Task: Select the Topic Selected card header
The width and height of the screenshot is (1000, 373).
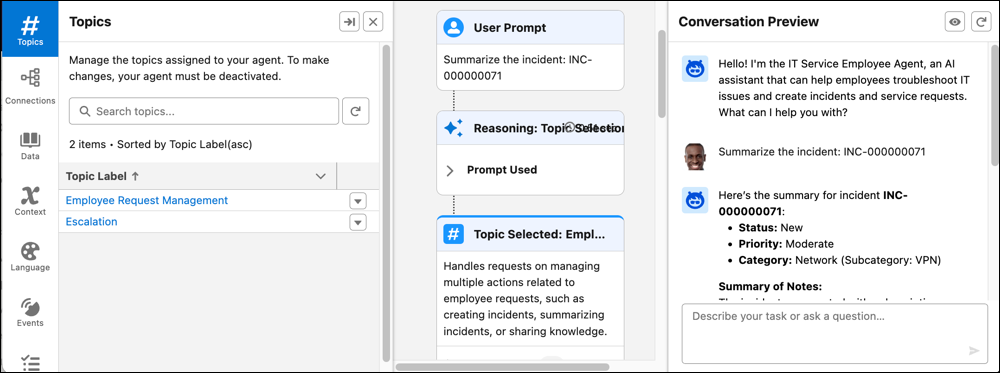Action: pos(530,234)
